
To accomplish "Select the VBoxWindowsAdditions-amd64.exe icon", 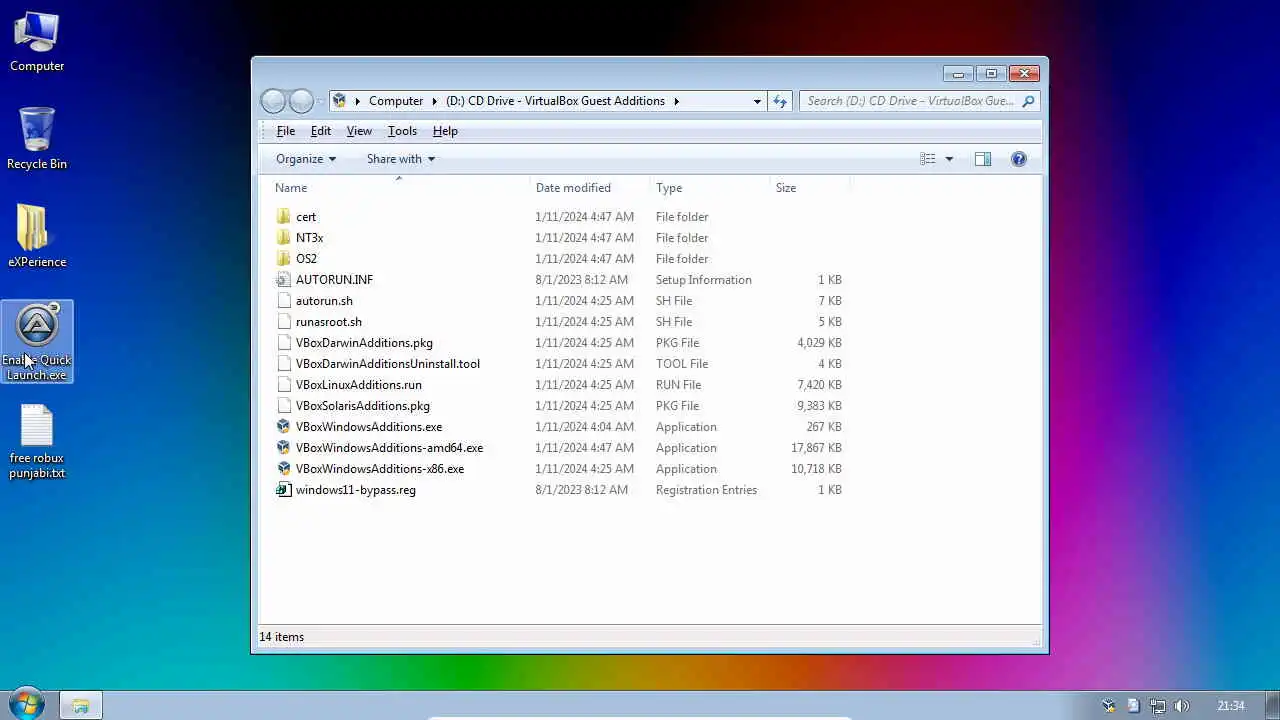I will pos(284,448).
